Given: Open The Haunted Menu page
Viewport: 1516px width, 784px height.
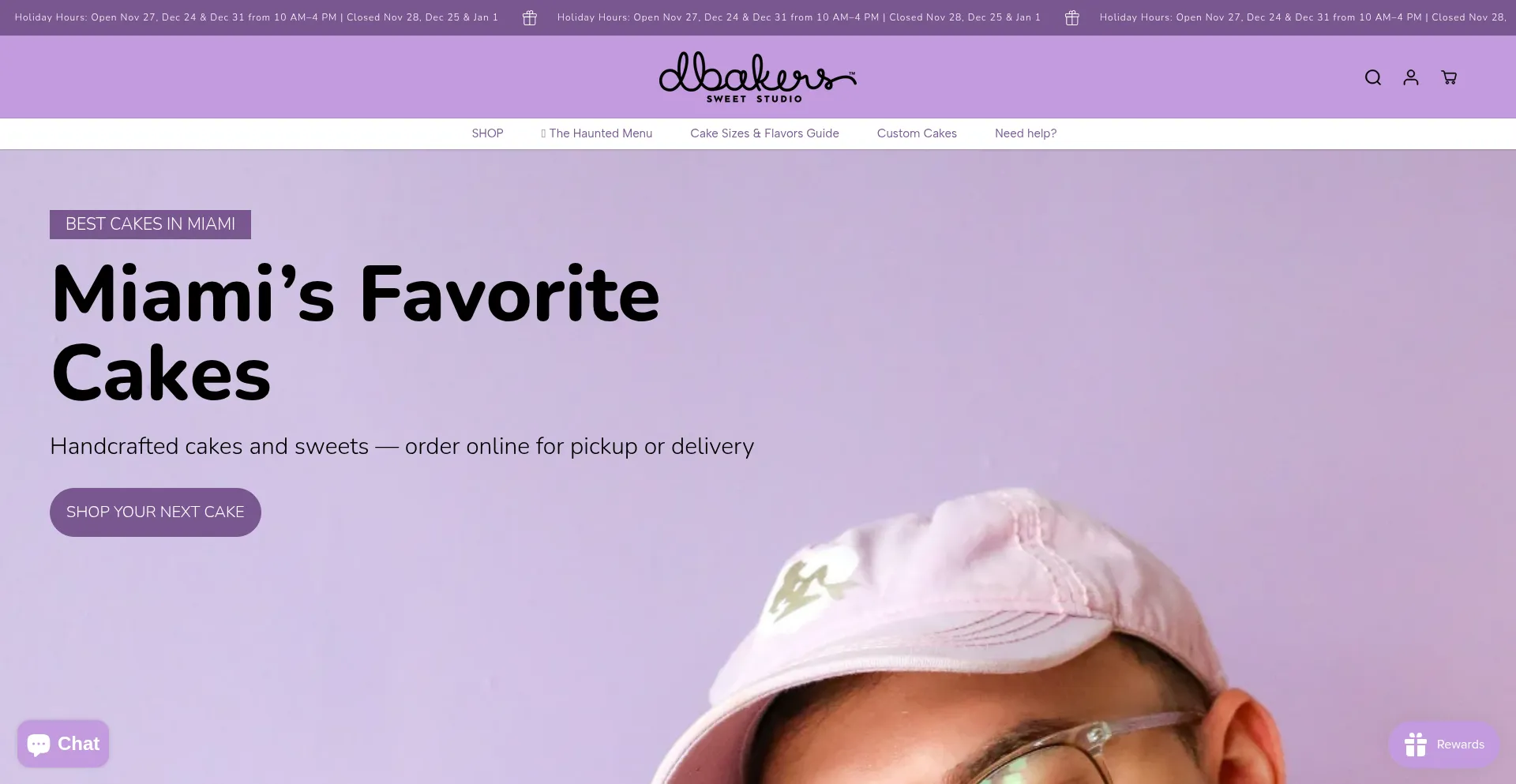Looking at the screenshot, I should click(597, 133).
